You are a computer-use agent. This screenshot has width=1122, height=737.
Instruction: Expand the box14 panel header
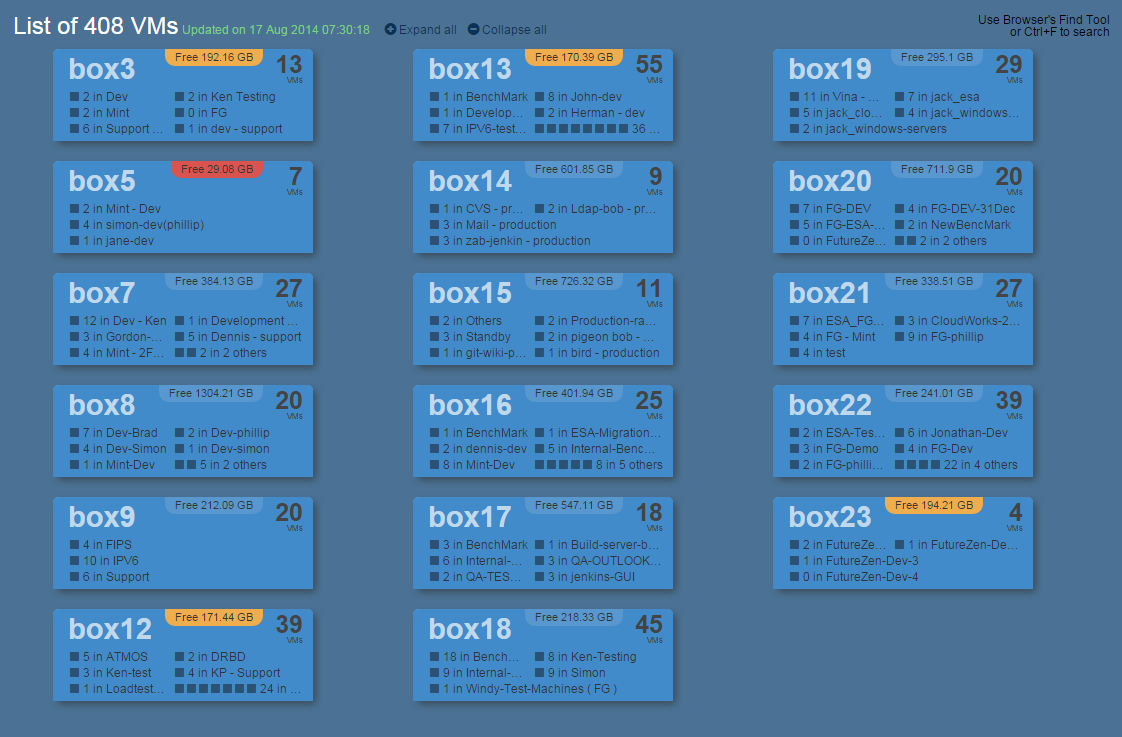pyautogui.click(x=470, y=181)
